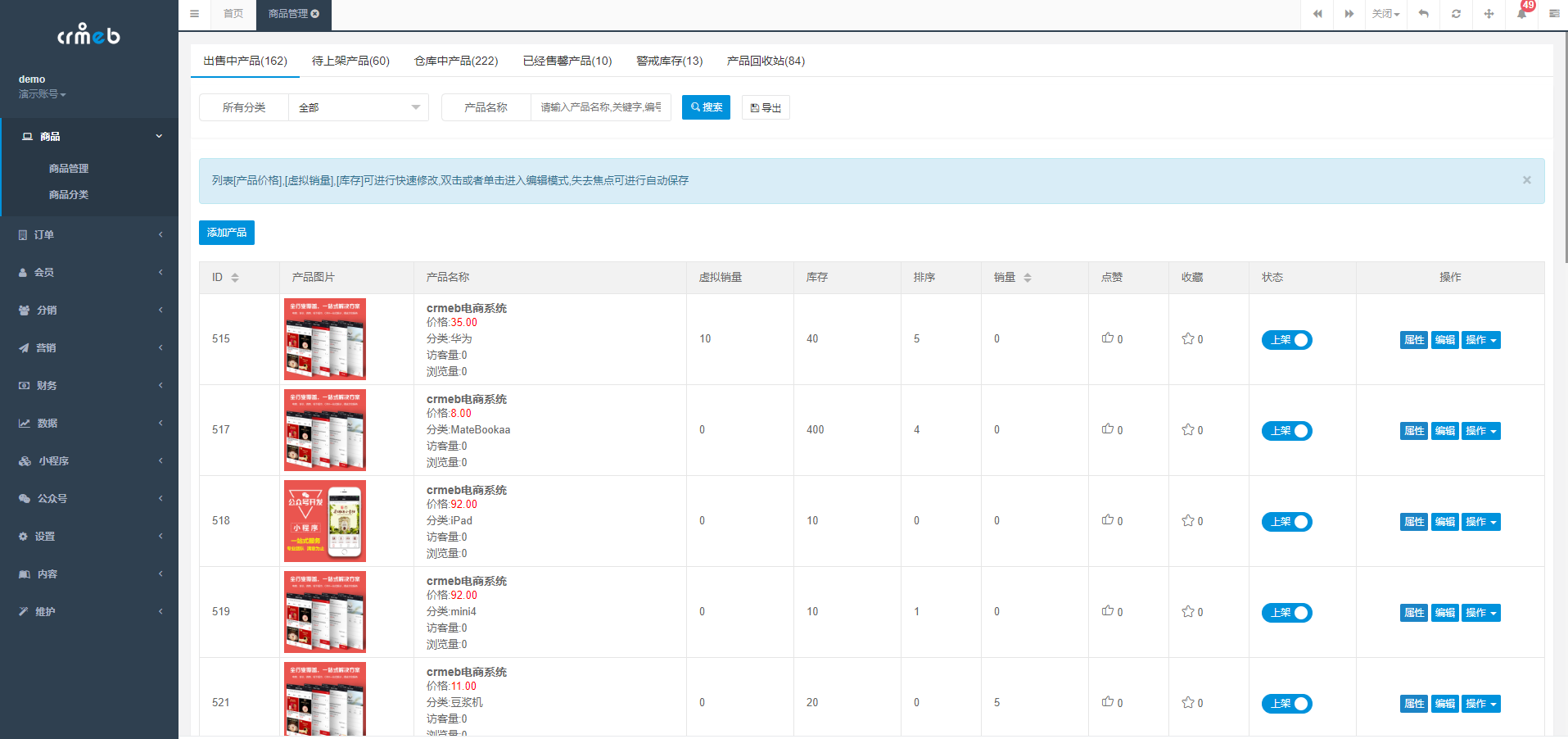
Task: Click the back (undo arrow) icon
Action: [x=1424, y=14]
